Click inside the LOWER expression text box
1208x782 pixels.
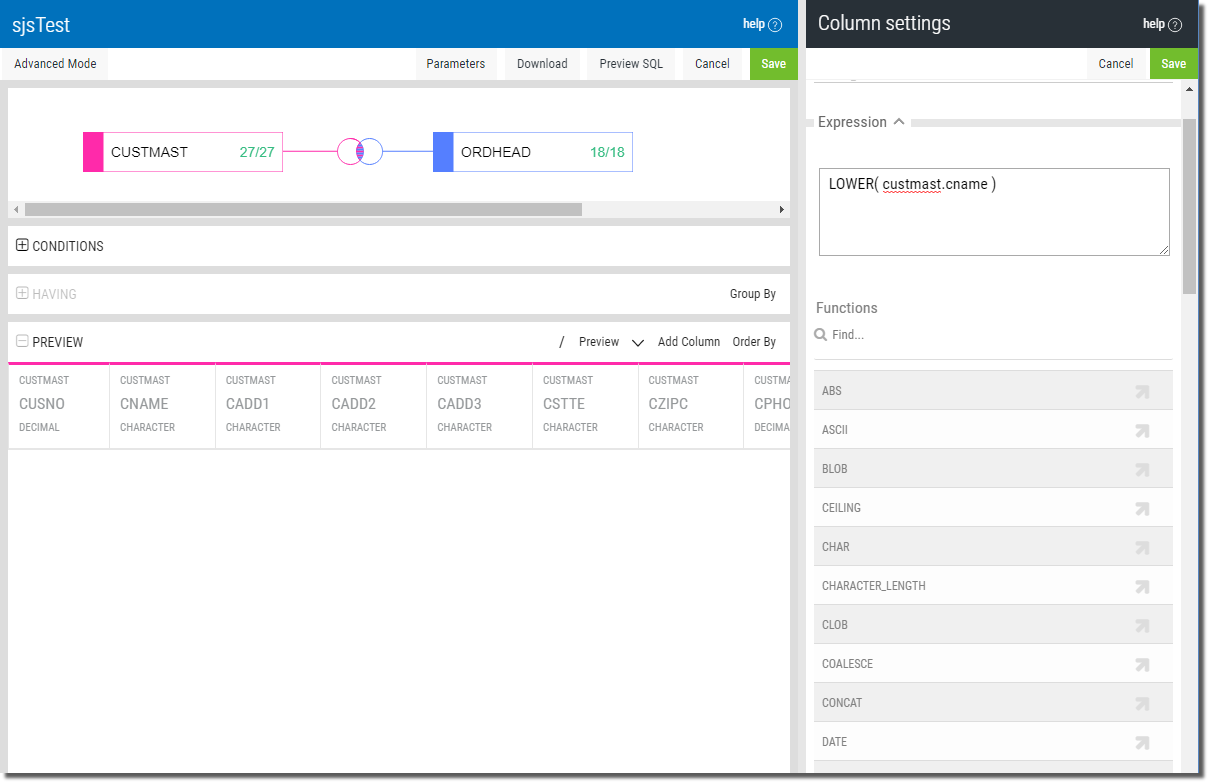(993, 210)
